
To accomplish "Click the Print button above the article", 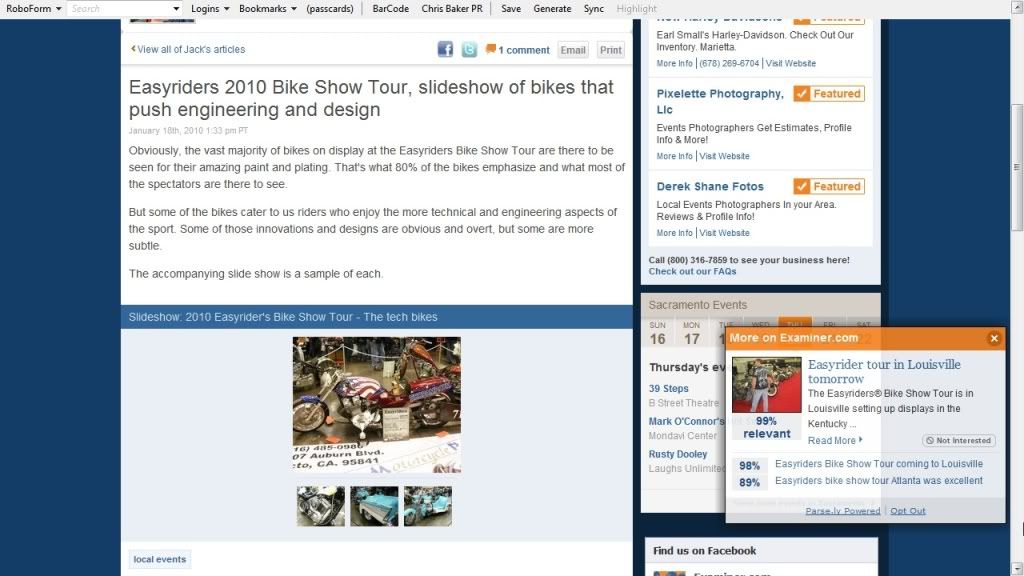I will 610,49.
